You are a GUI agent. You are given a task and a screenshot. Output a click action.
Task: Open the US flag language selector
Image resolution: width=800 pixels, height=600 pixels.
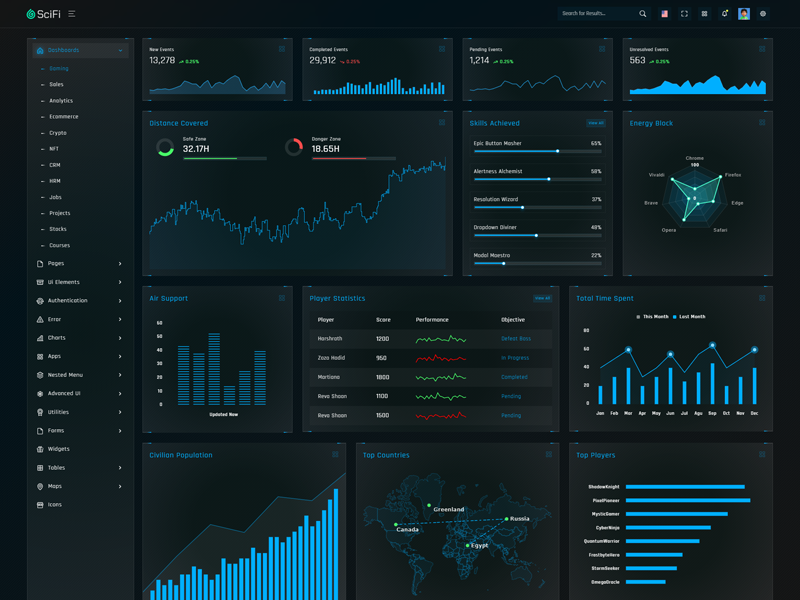pos(664,14)
